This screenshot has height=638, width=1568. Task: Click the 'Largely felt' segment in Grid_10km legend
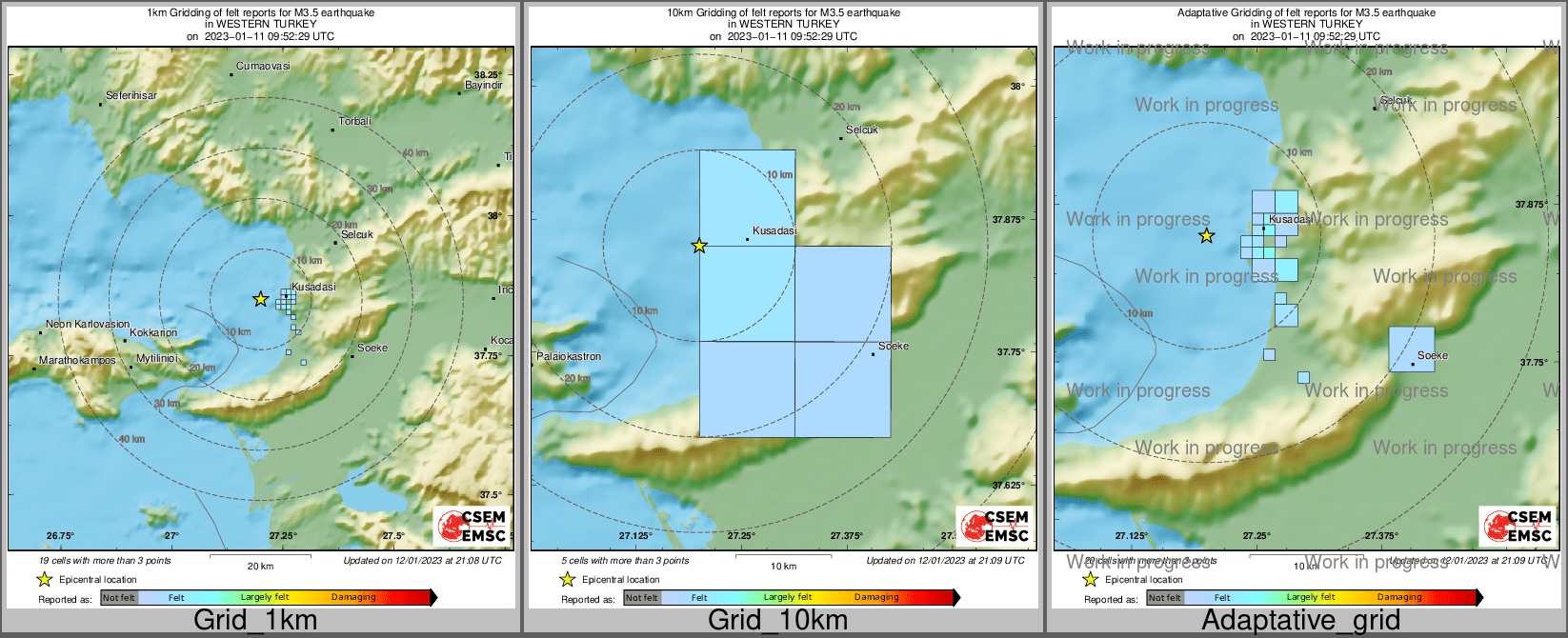point(788,598)
